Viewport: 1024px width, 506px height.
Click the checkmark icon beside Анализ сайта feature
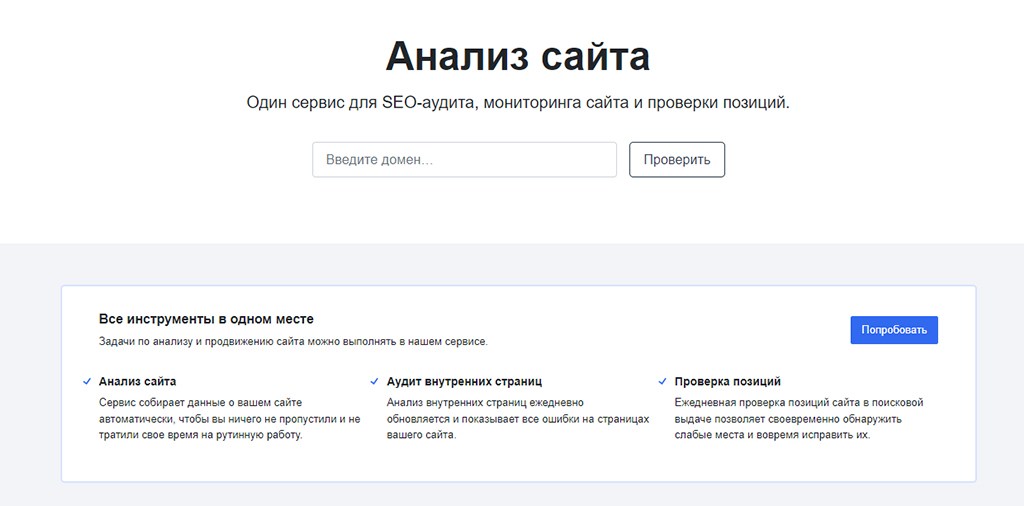pyautogui.click(x=88, y=381)
